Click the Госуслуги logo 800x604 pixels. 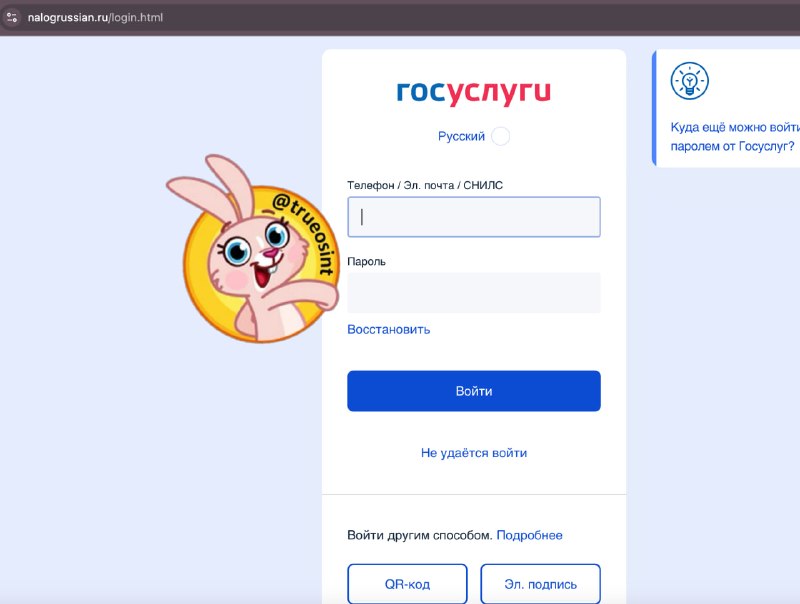(473, 92)
